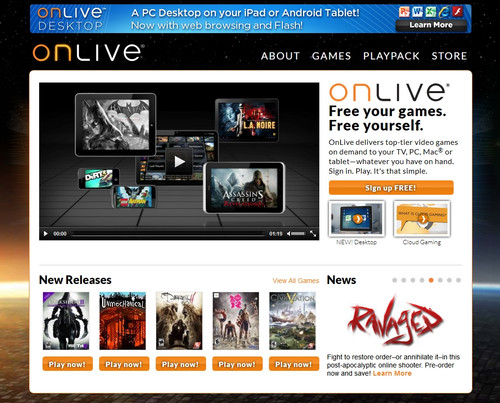Open the PLAYPACK menu item
This screenshot has height=403, width=500.
pyautogui.click(x=391, y=56)
